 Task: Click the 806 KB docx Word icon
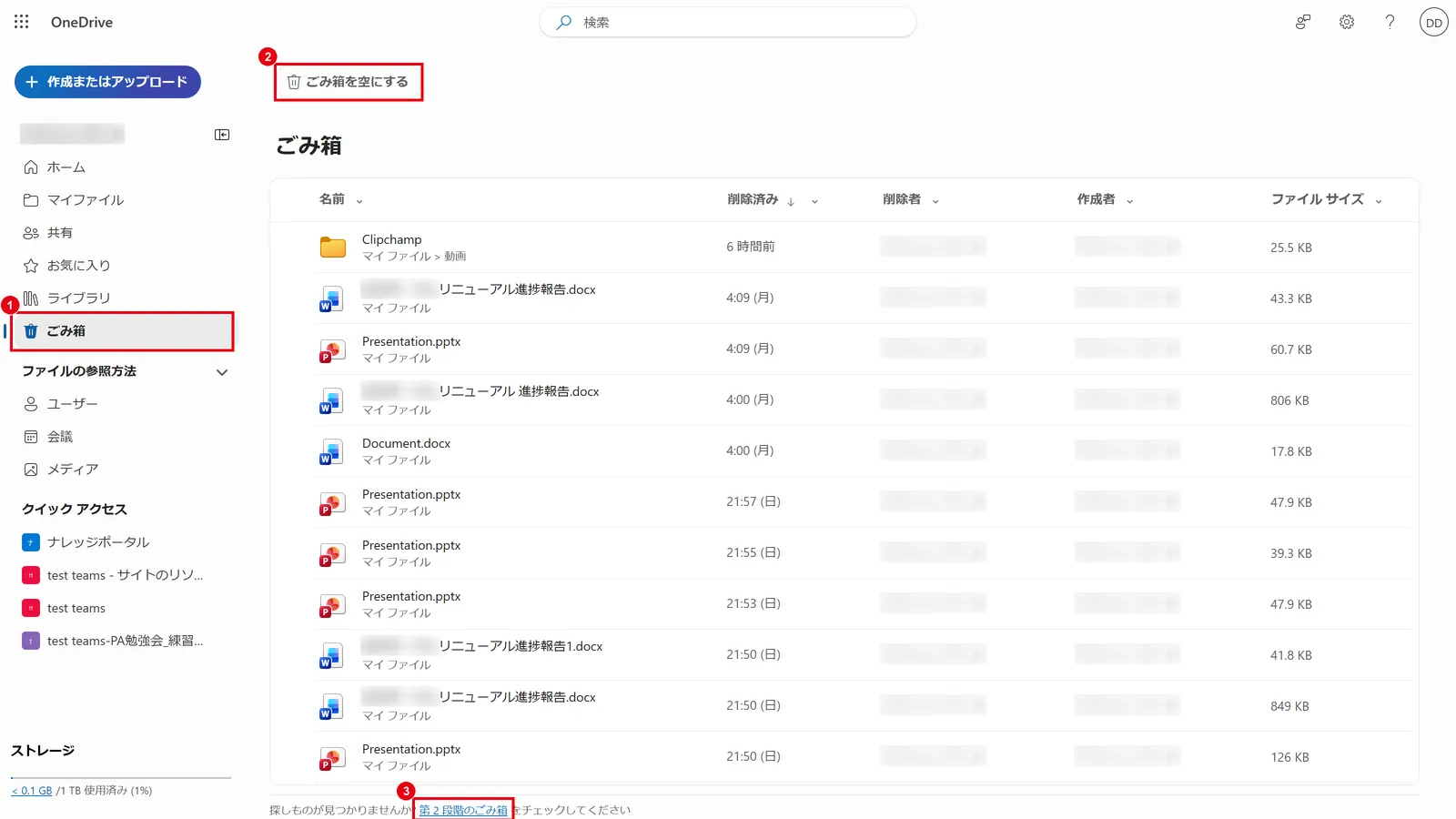pos(331,400)
